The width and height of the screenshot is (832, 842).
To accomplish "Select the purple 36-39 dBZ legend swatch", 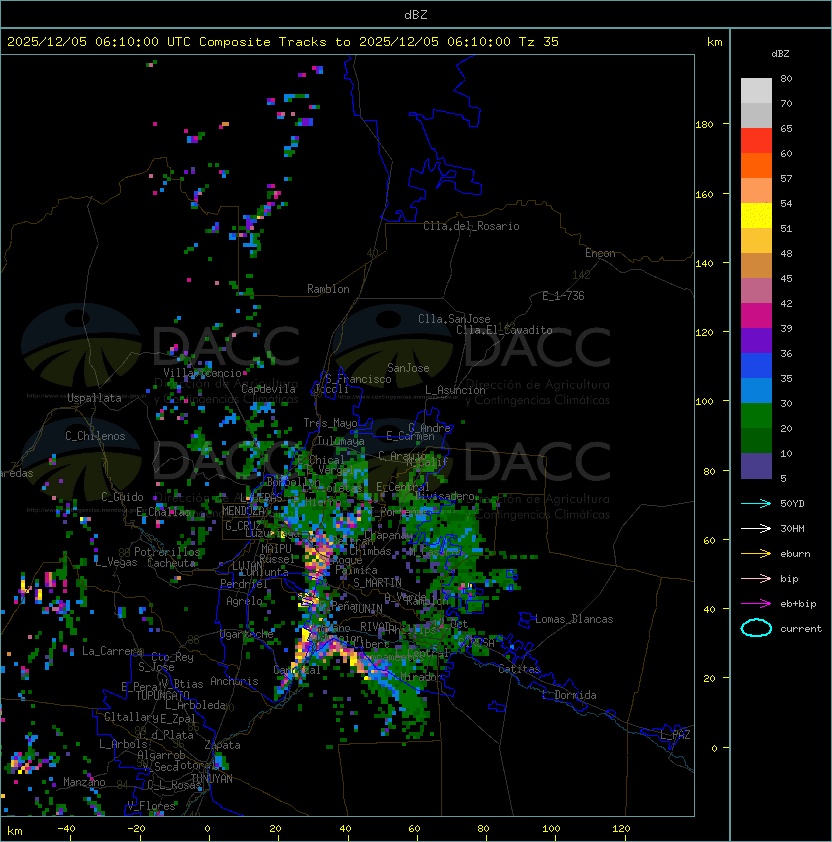I will pyautogui.click(x=756, y=341).
